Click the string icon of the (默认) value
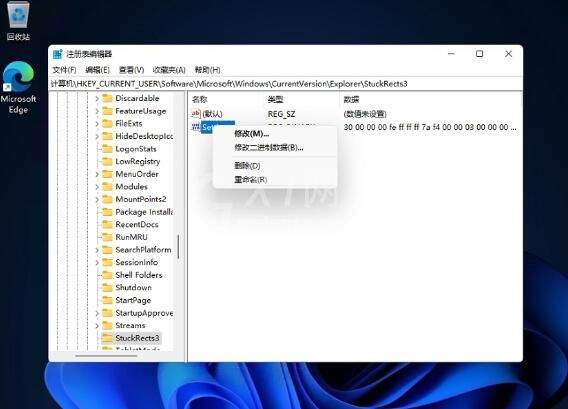568x409 pixels. 196,114
